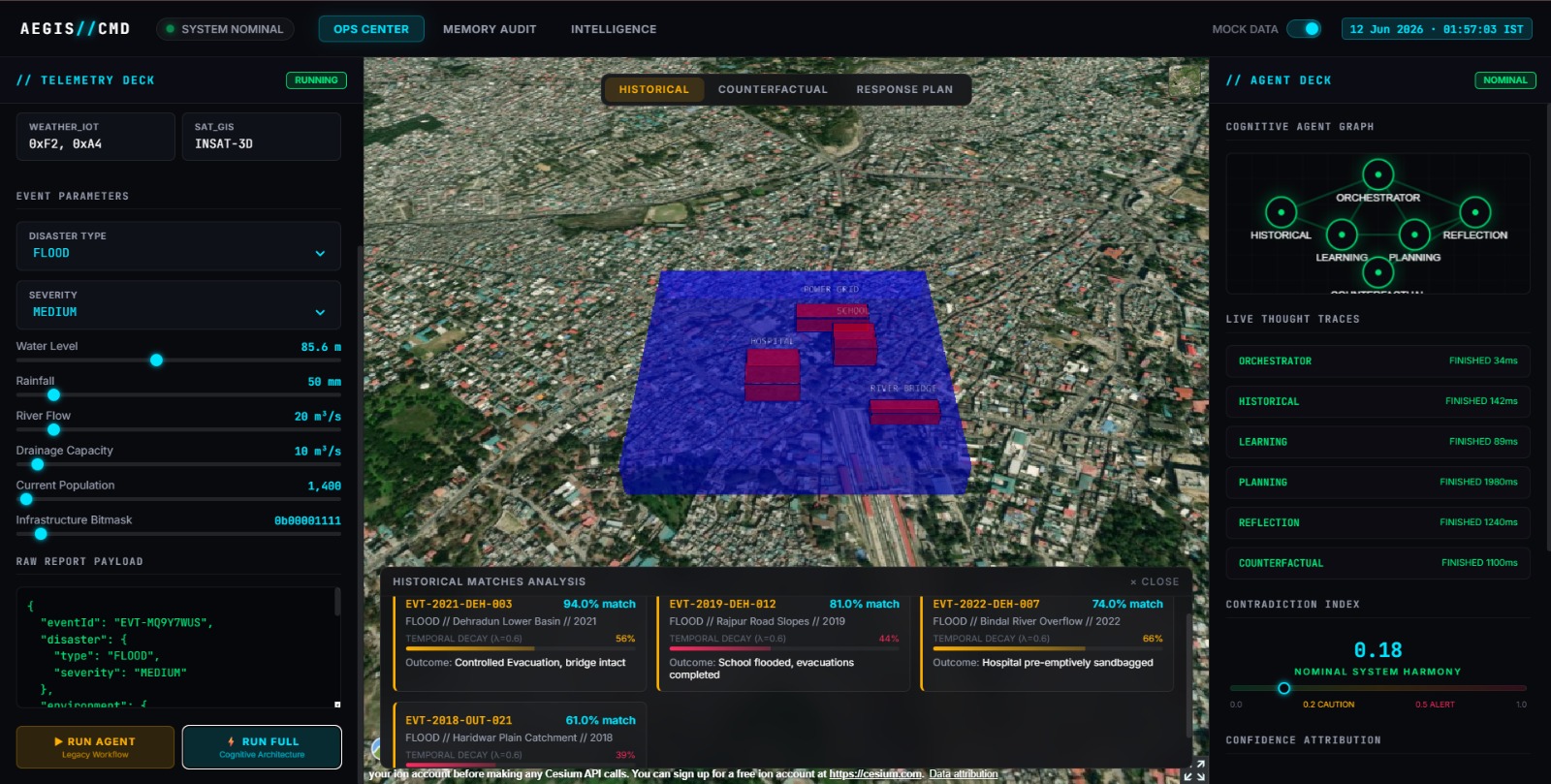
Task: Open the Data attribution link
Action: 963,774
